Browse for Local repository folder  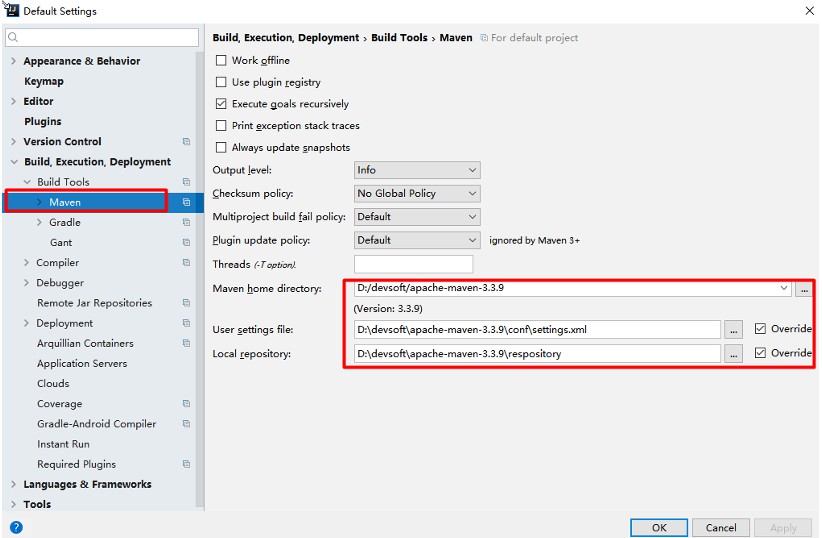733,353
